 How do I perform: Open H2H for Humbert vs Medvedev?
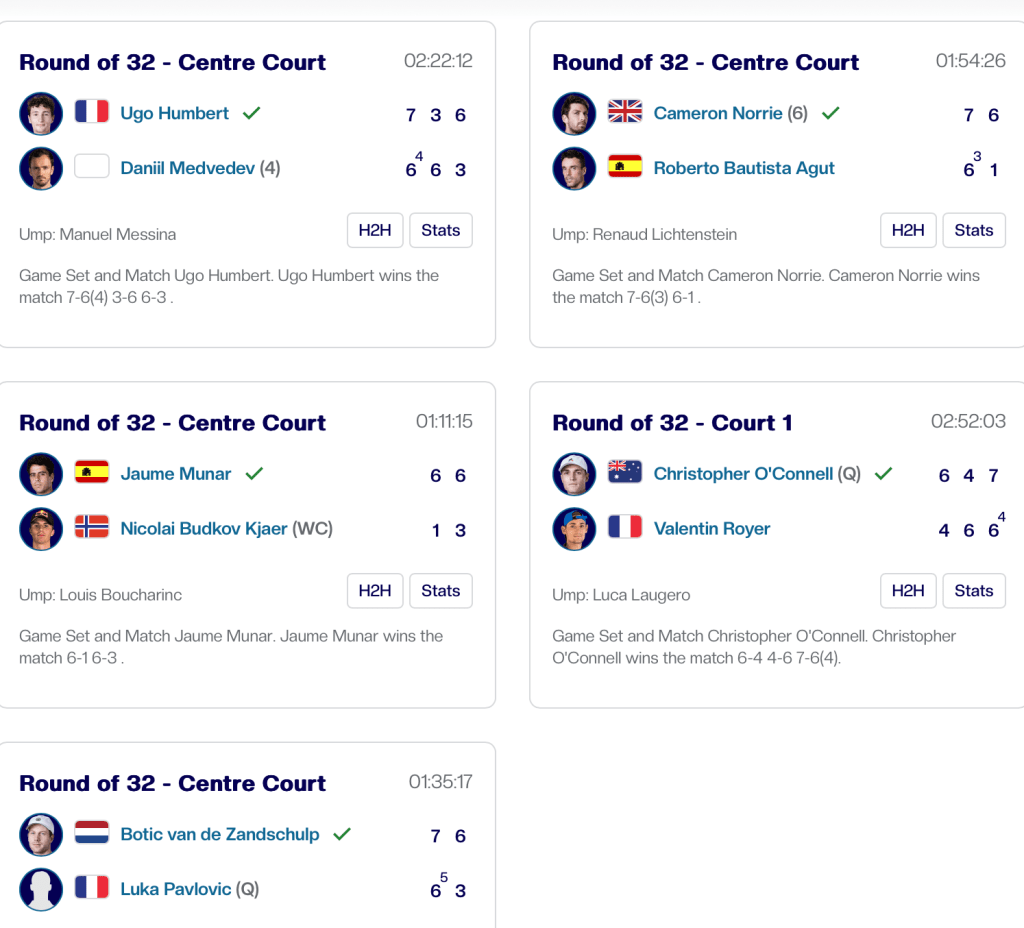pos(375,230)
